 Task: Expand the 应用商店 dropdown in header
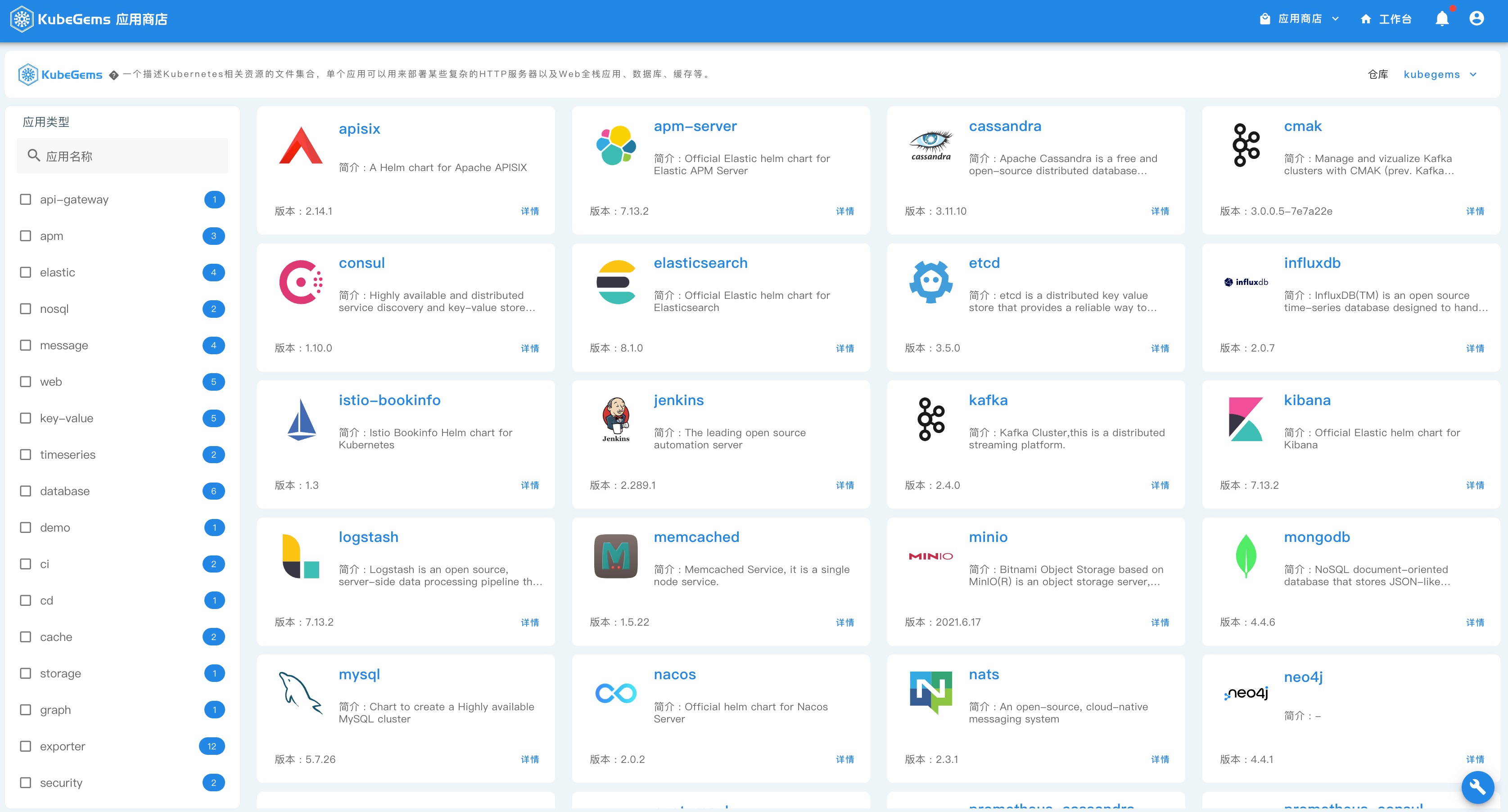tap(1300, 19)
